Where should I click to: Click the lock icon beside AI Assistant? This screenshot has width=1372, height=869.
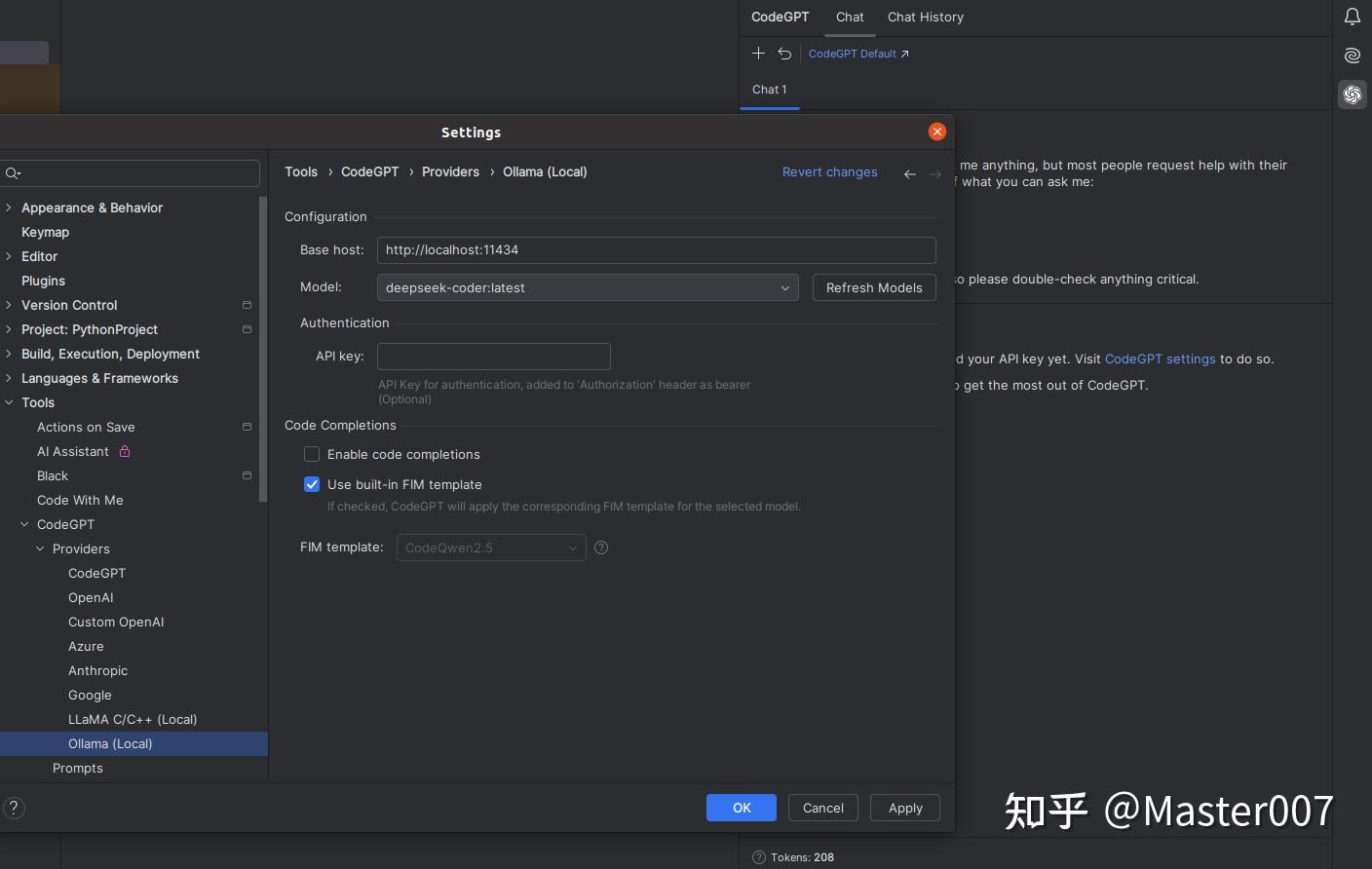click(125, 451)
